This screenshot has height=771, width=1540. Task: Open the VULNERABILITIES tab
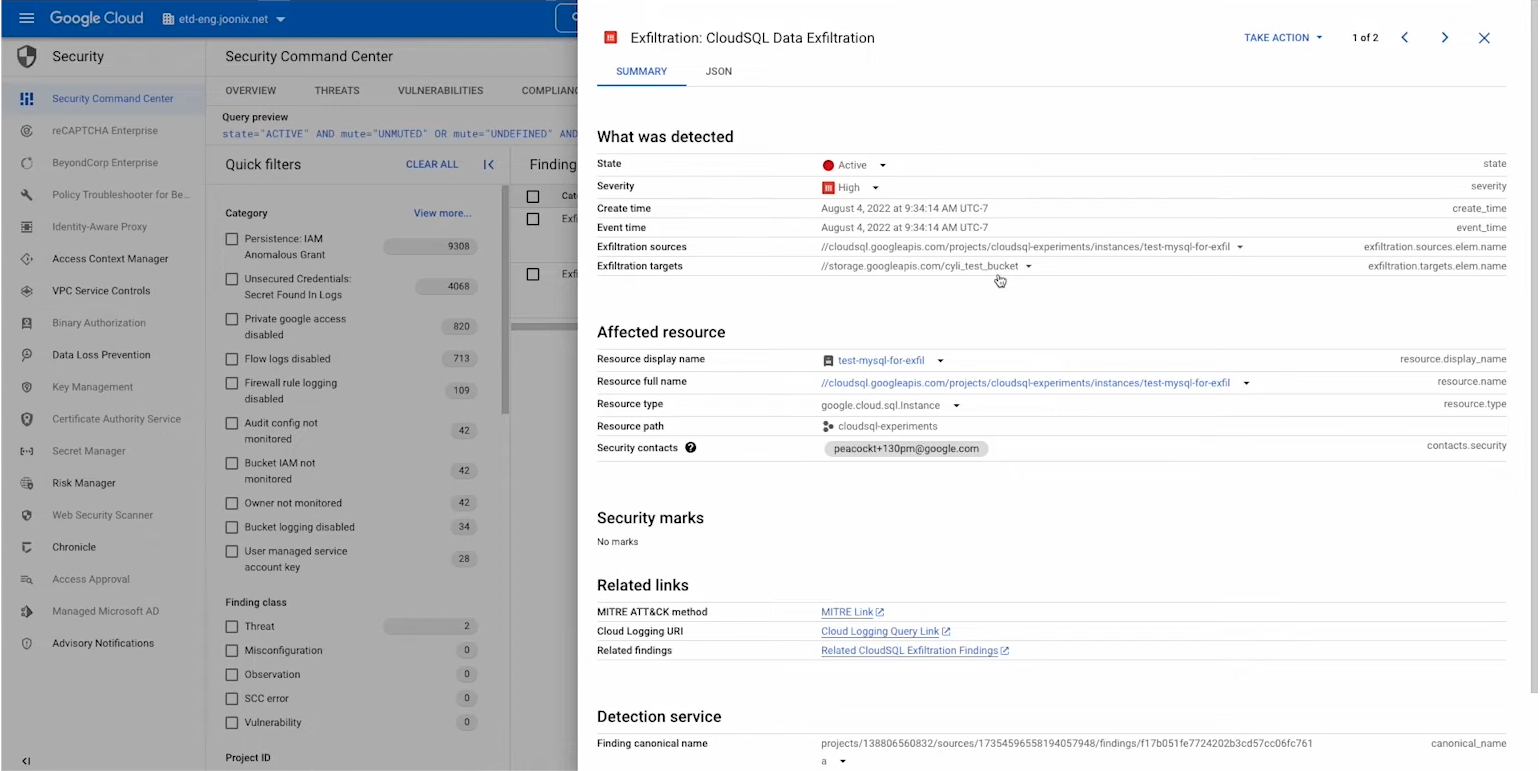tap(440, 91)
